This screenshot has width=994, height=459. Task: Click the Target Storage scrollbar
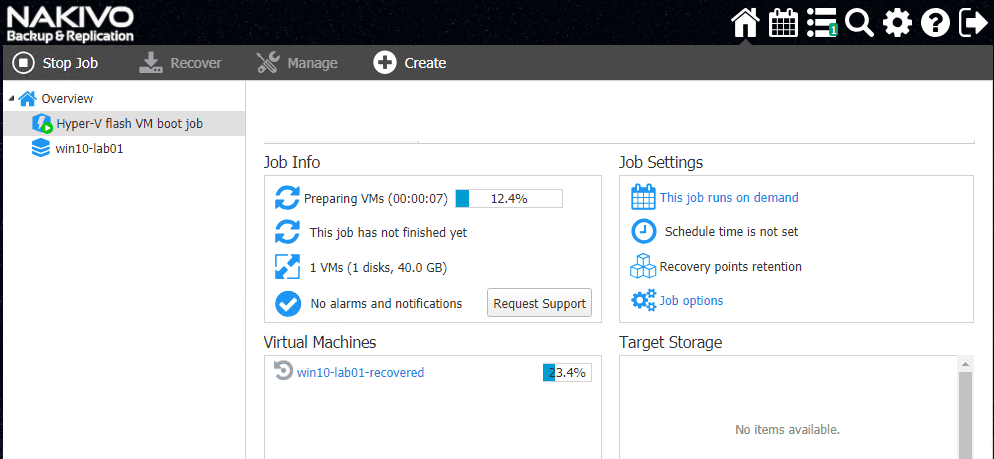pos(965,410)
